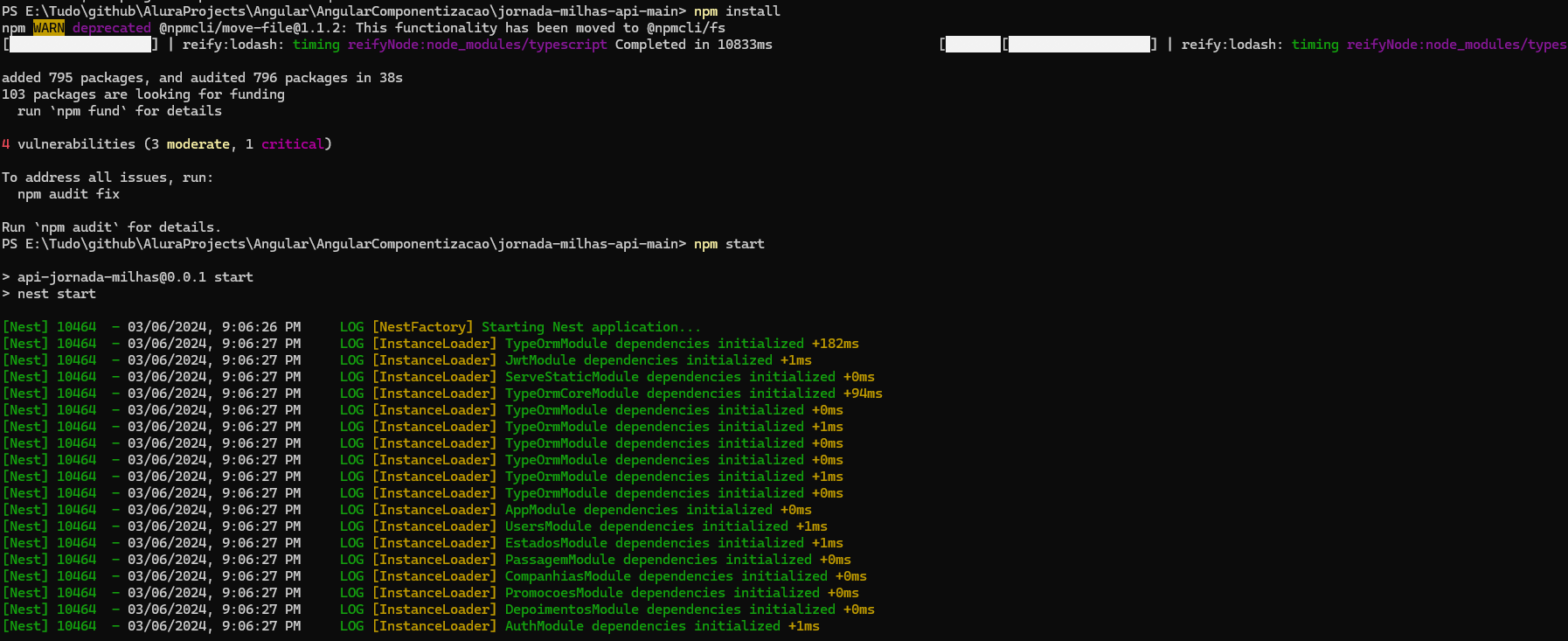Click 'ServeStaticModule dependencies initialized' message
This screenshot has height=641, width=1568.
(670, 377)
